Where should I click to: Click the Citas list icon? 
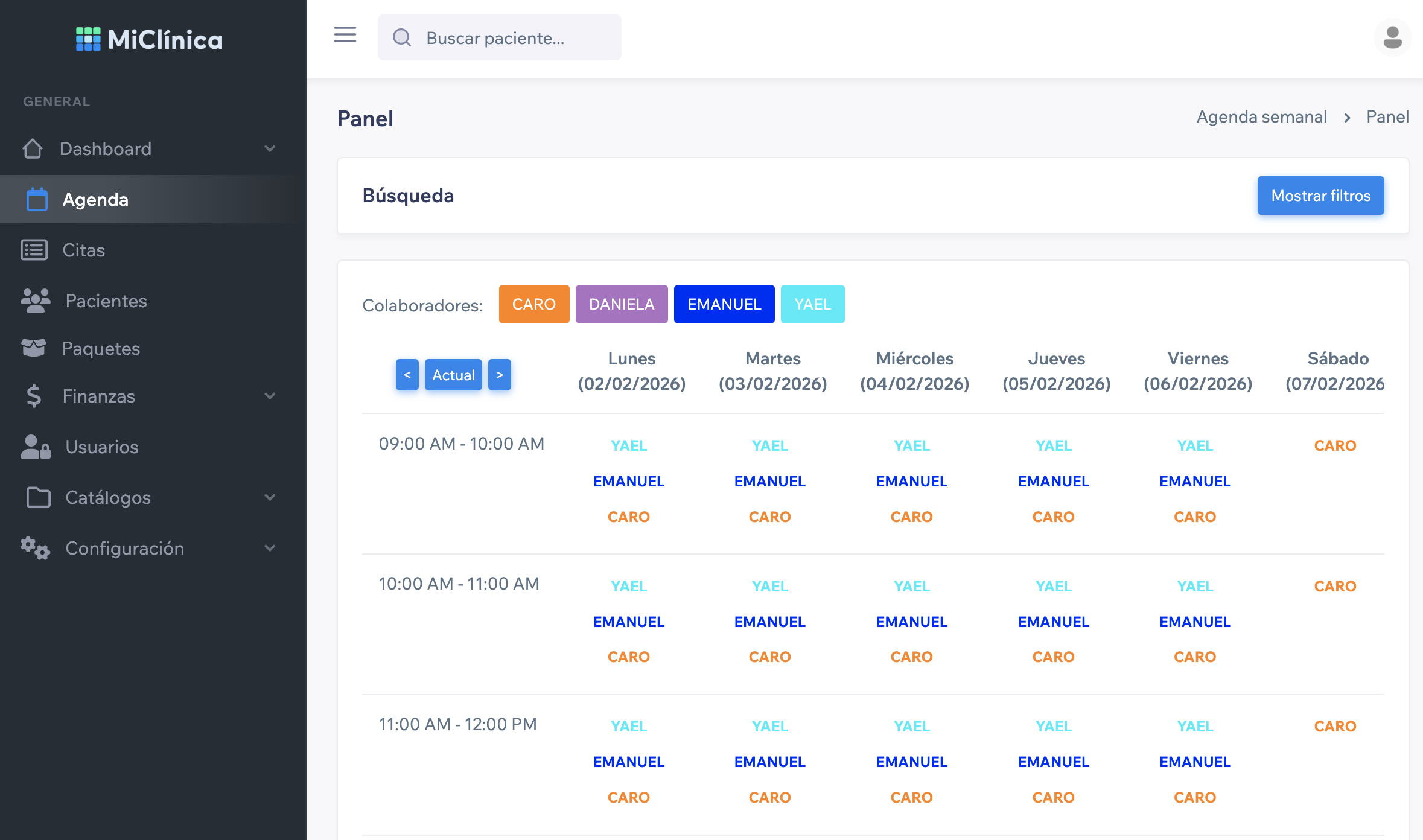(x=34, y=250)
